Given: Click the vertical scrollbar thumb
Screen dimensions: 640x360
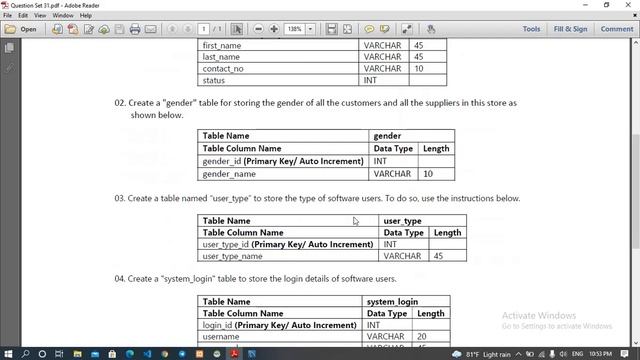Looking at the screenshot, I should tap(636, 191).
